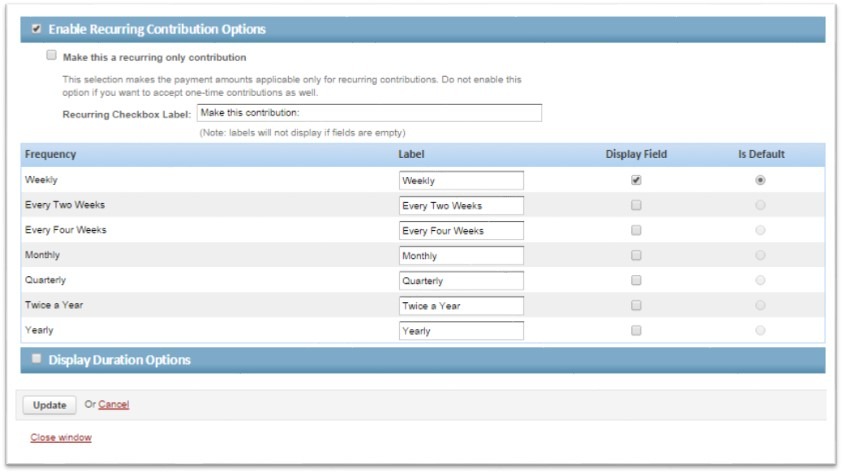843x474 pixels.
Task: Check Display Field for Yearly
Action: (636, 331)
